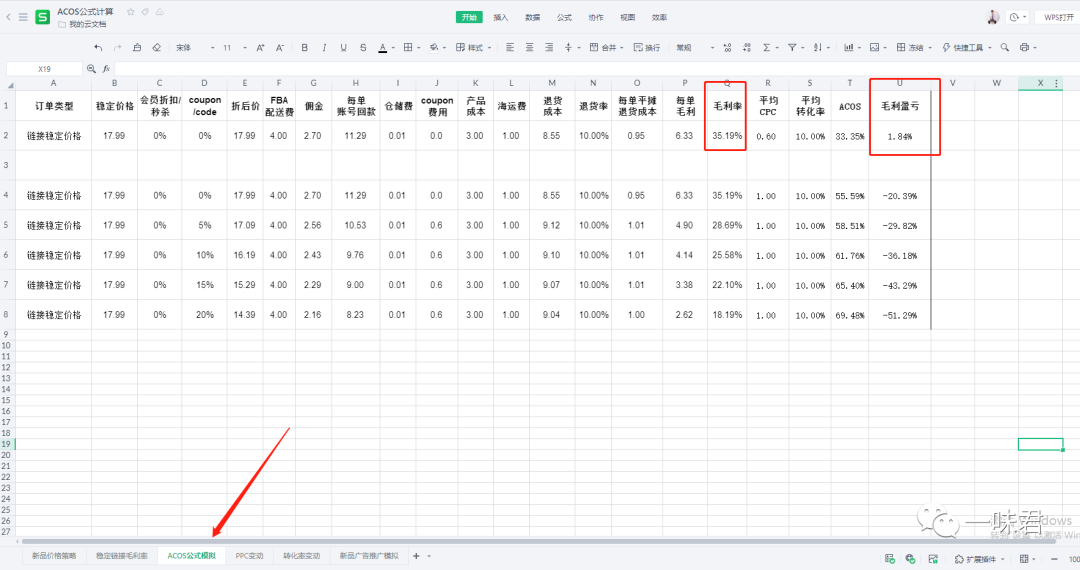Toggle strikethrough formatting

pos(362,47)
